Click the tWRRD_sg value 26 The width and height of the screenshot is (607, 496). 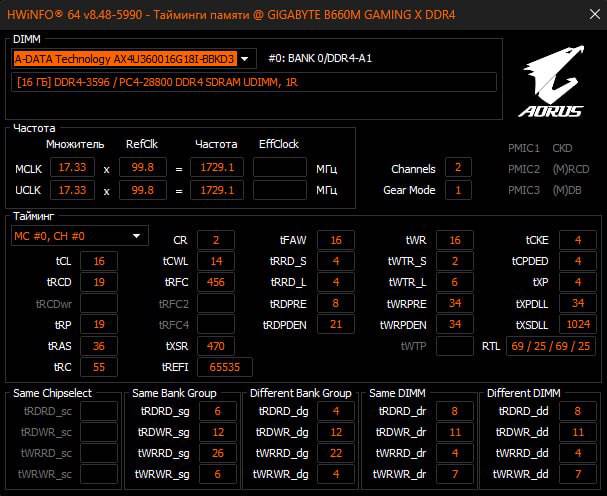(x=218, y=453)
